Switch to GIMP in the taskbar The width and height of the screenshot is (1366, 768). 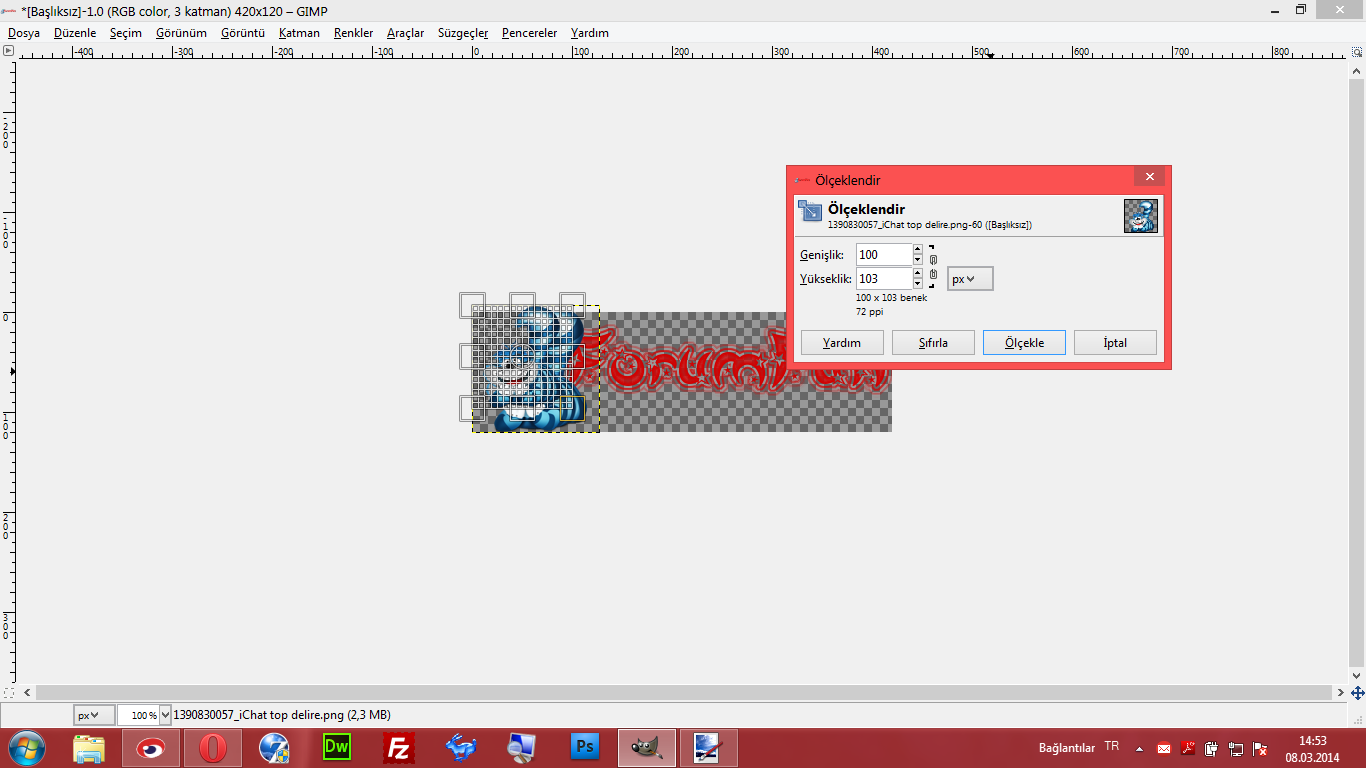(x=647, y=748)
